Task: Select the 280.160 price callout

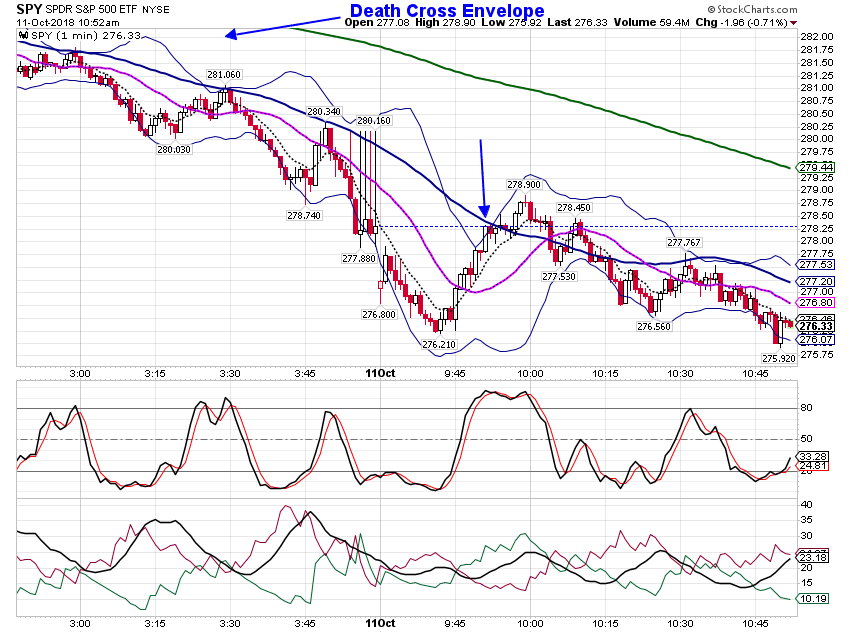Action: 374,120
